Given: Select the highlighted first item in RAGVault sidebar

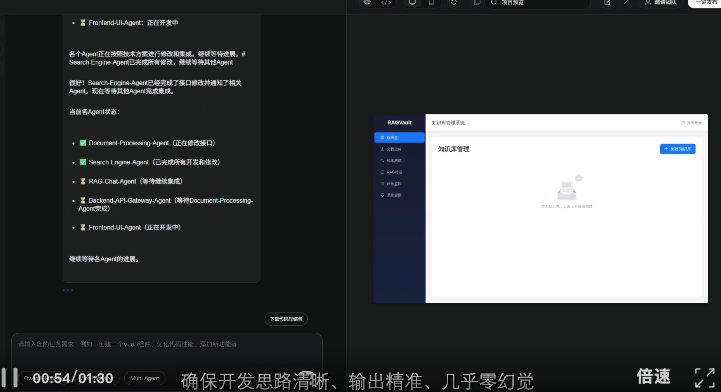Looking at the screenshot, I should 399,137.
